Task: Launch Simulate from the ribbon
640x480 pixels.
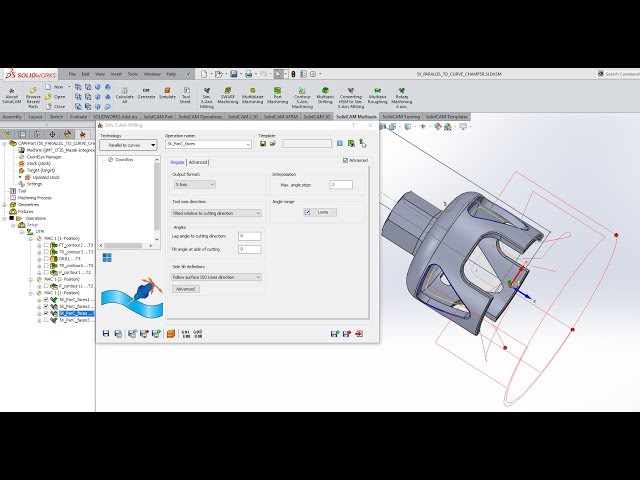Action: 167,93
